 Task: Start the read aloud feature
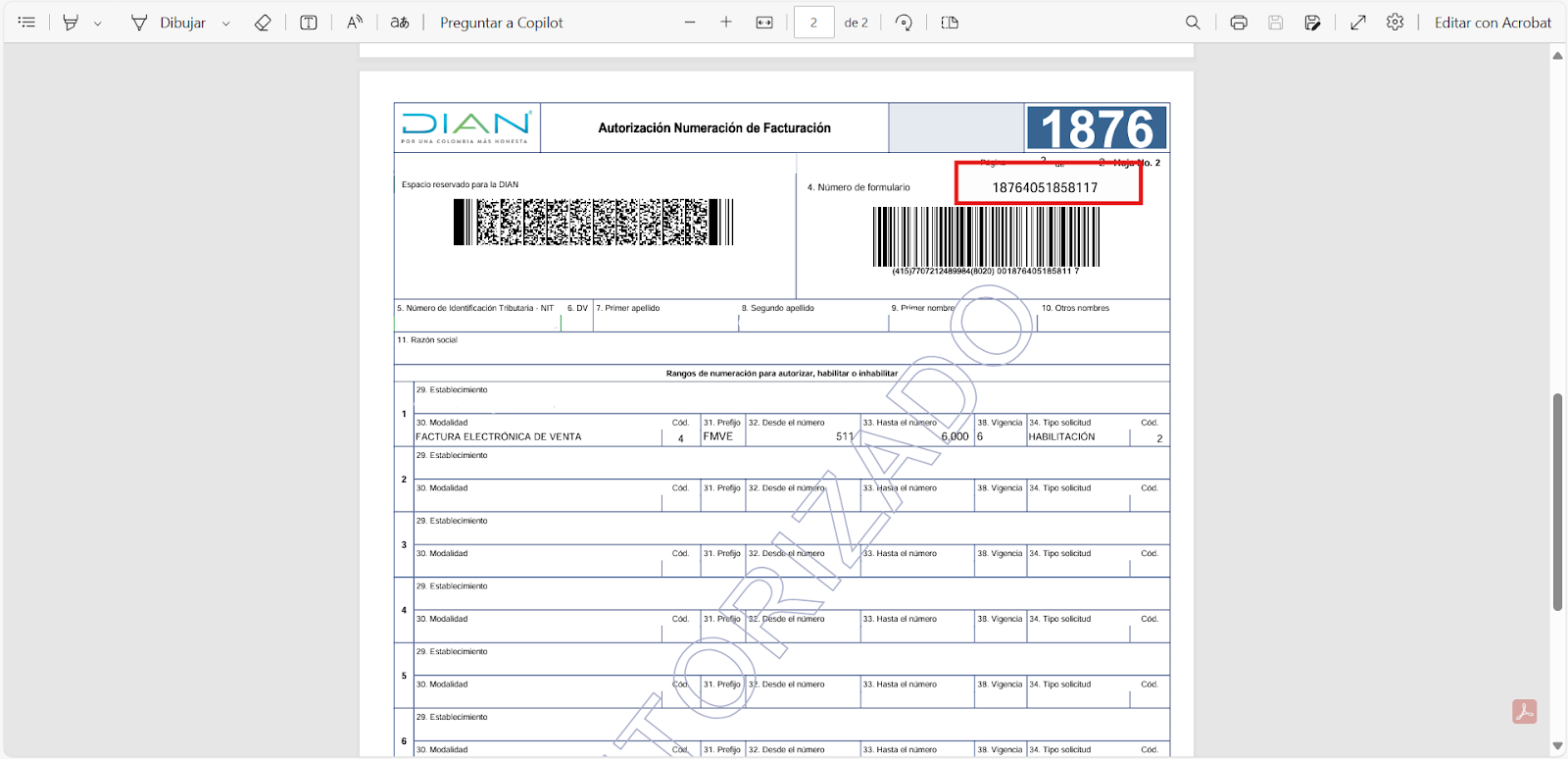[355, 23]
